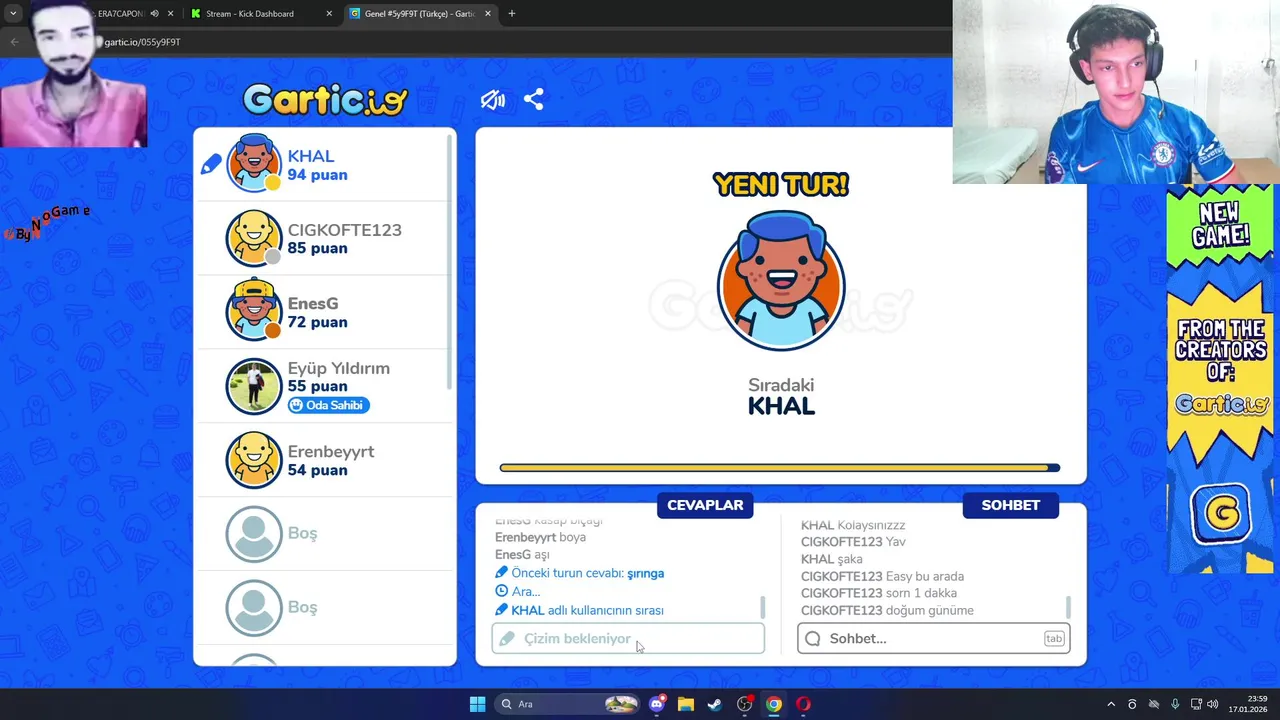Select the Genel #5y9F9T Gartic tab
The image size is (1280, 720).
[x=419, y=14]
